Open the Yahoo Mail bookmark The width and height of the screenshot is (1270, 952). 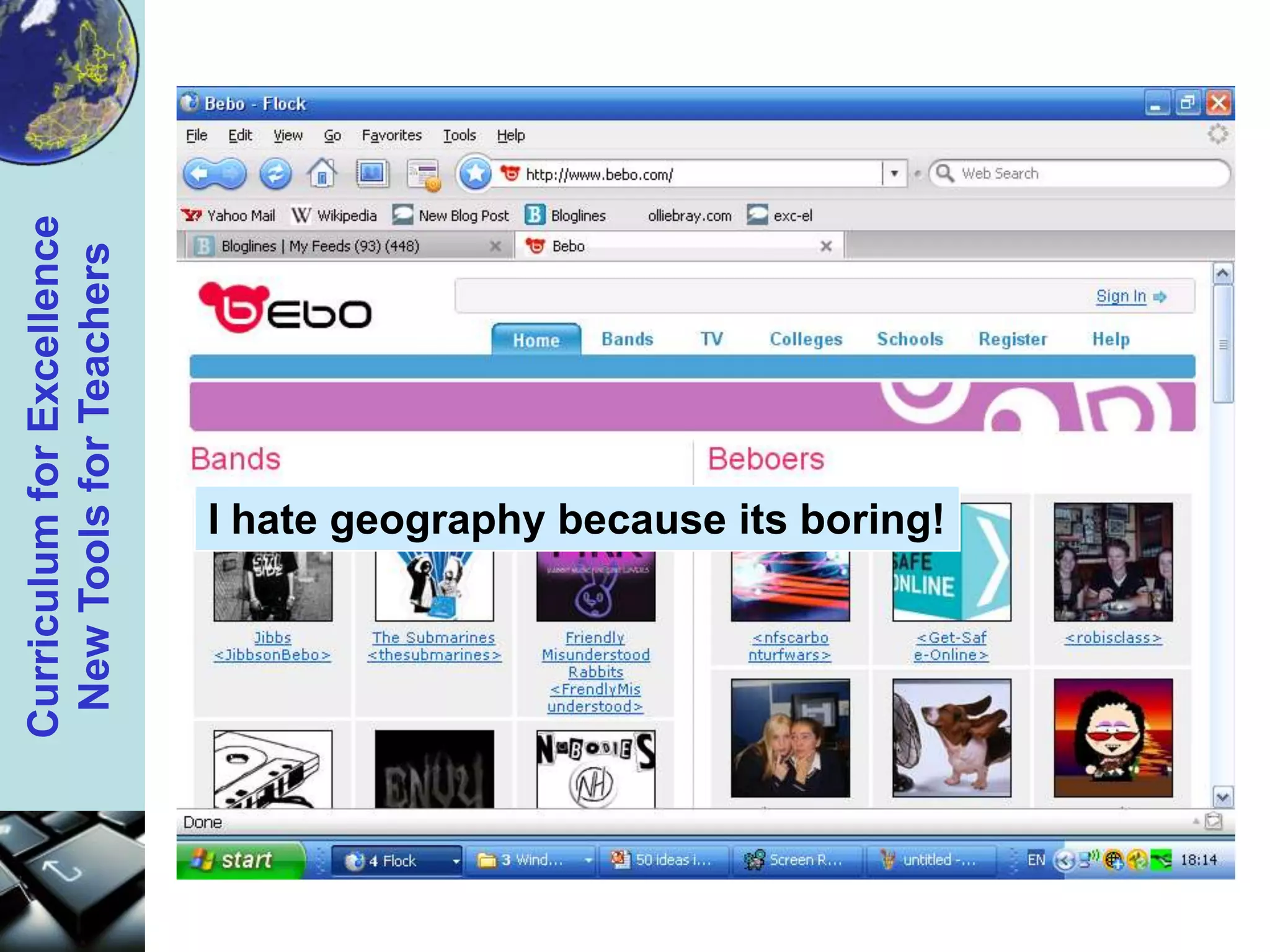[x=228, y=215]
